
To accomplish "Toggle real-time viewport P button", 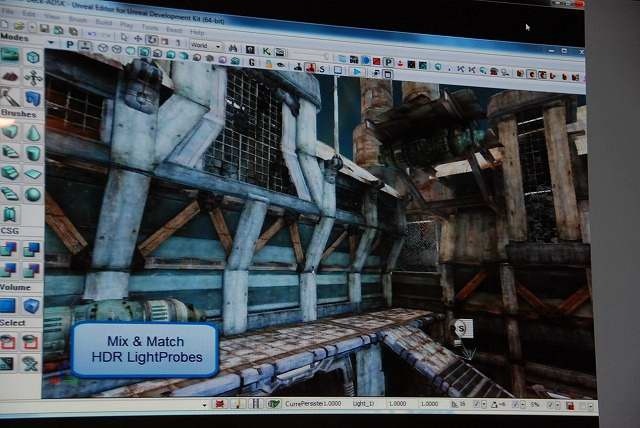I will [x=70, y=44].
